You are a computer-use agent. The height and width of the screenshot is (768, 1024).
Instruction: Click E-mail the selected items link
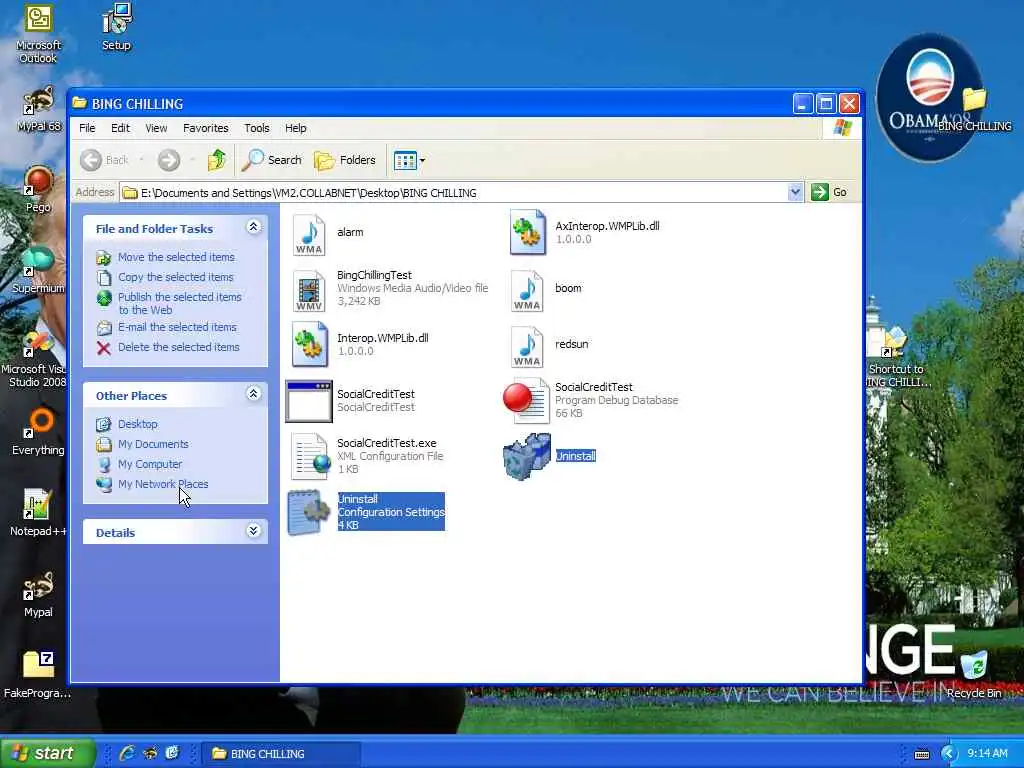(177, 327)
